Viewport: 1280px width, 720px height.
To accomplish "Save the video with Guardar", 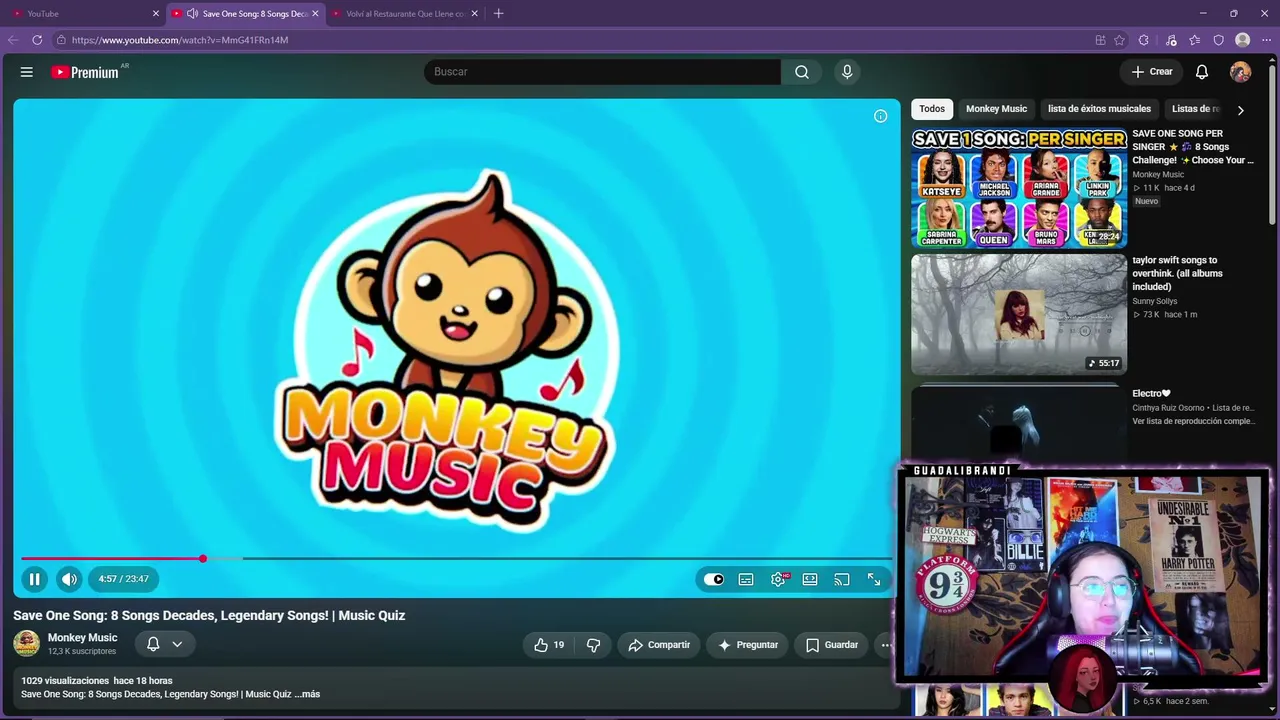I will [x=832, y=645].
